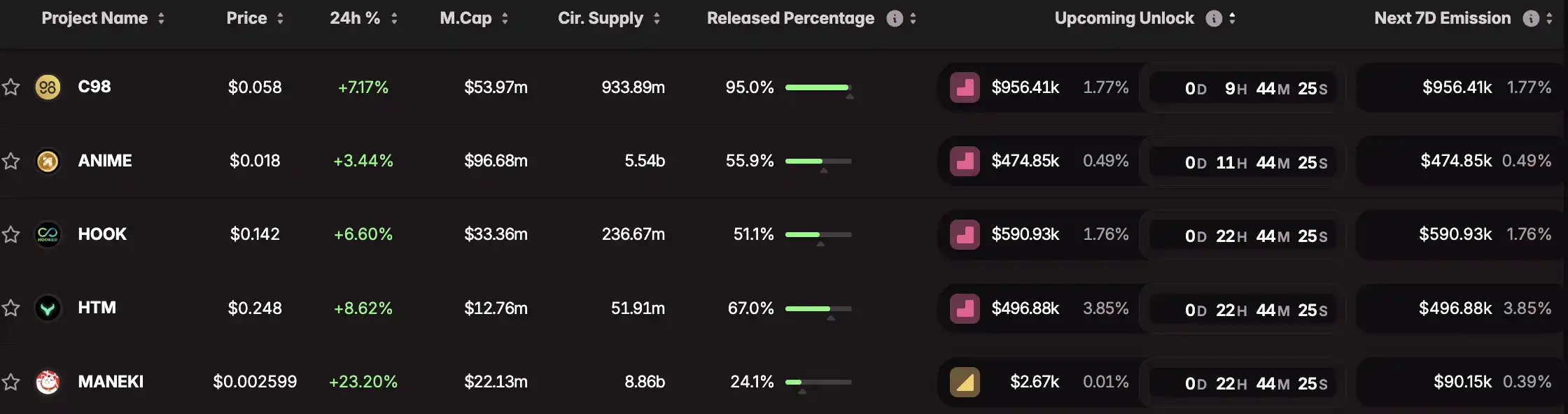
Task: Click Released Percentage info icon
Action: pyautogui.click(x=895, y=19)
